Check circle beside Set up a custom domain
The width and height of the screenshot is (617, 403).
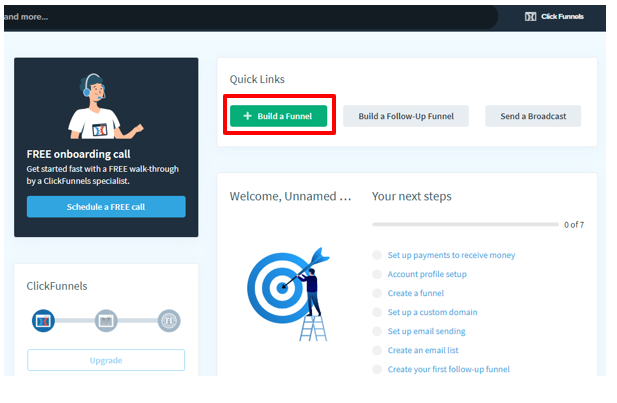pyautogui.click(x=377, y=312)
